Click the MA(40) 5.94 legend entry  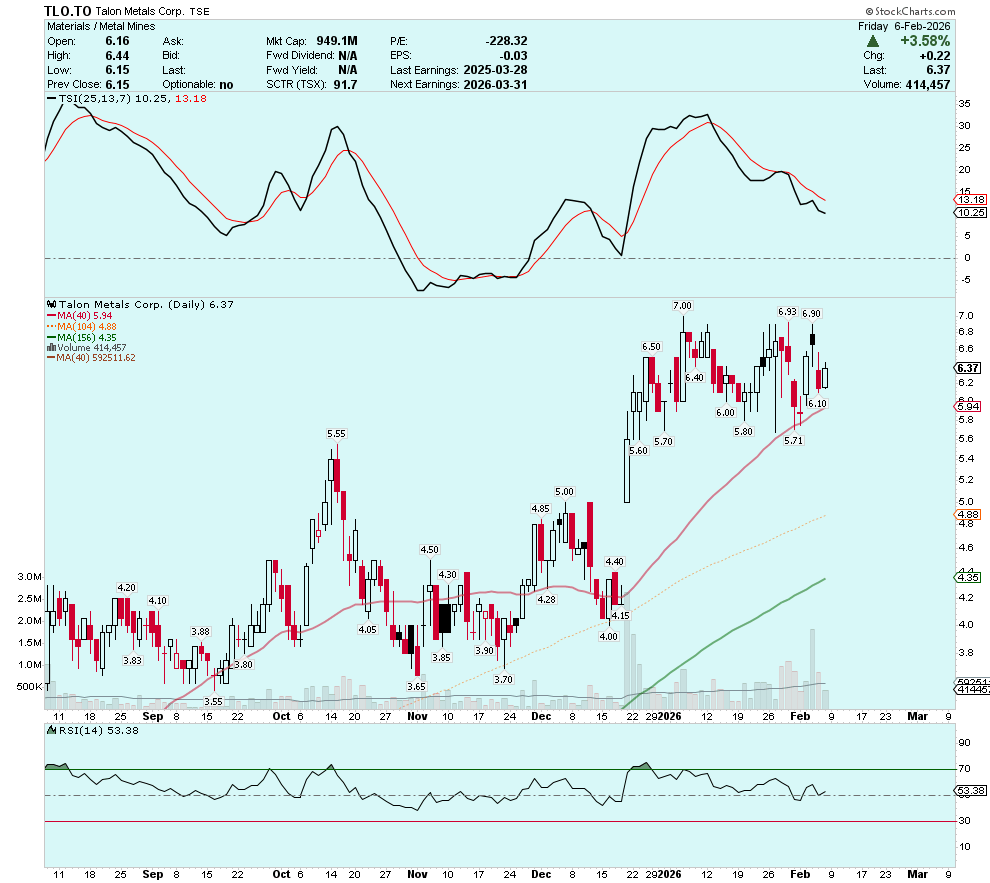click(x=80, y=316)
